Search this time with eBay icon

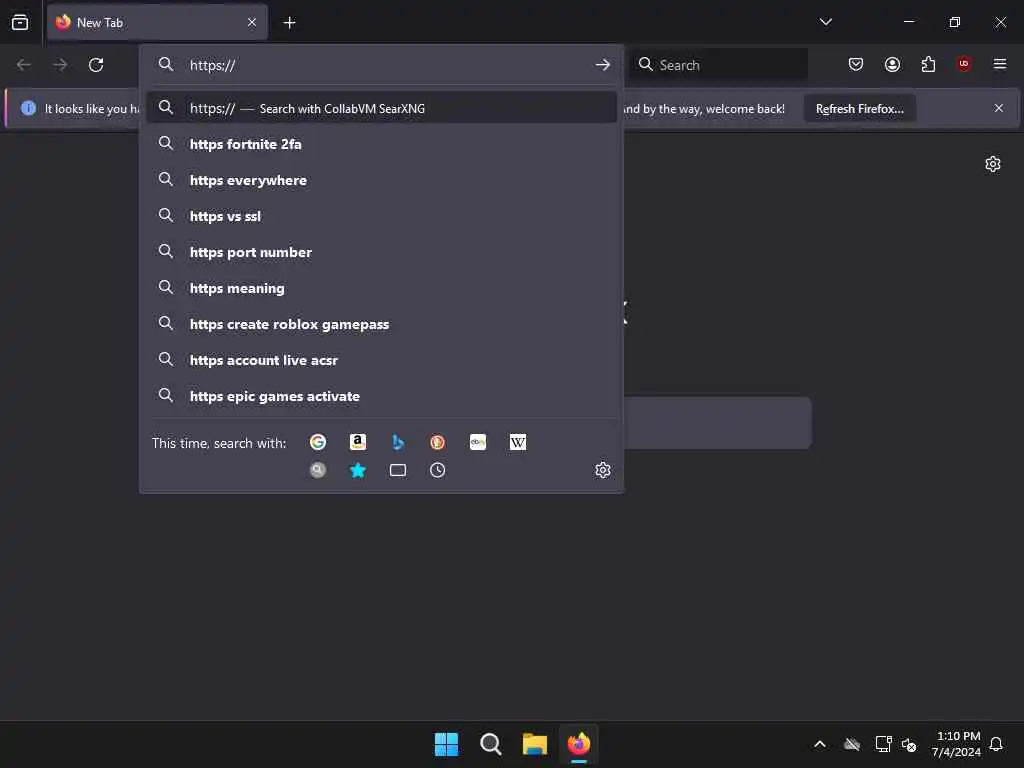(x=478, y=442)
